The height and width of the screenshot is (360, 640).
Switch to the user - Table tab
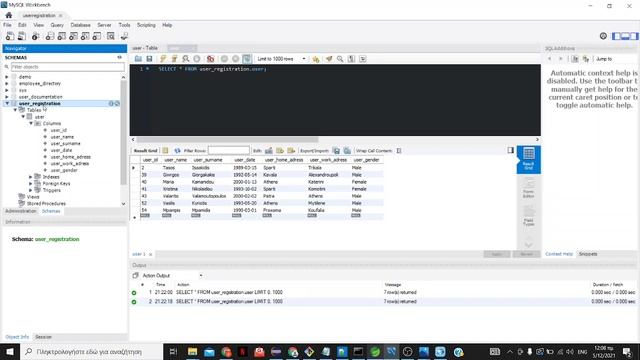click(x=145, y=48)
